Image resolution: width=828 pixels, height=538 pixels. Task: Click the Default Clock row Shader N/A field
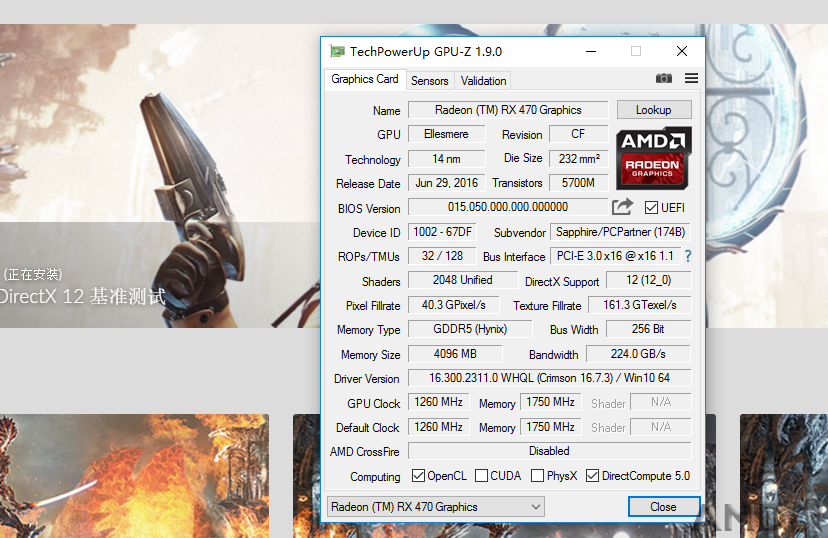pyautogui.click(x=661, y=427)
